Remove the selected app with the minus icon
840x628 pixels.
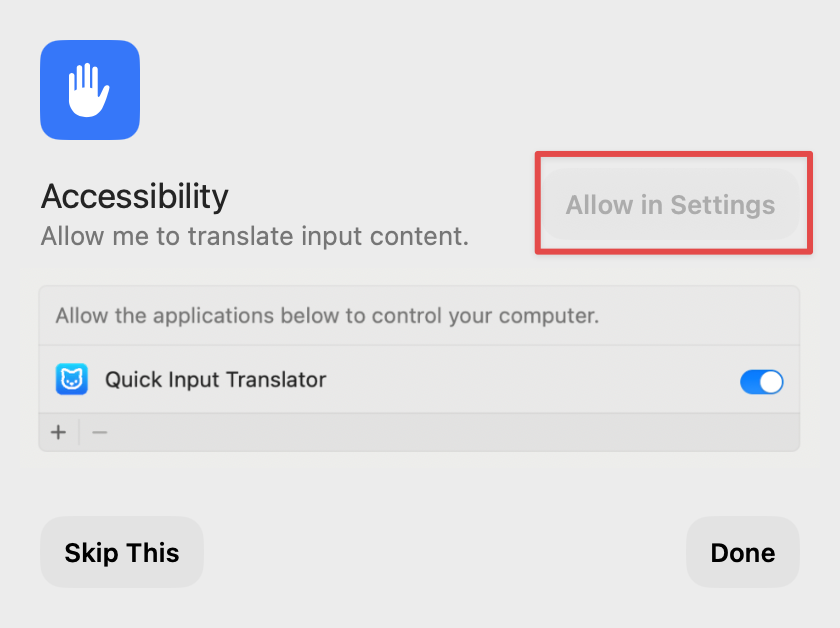tap(100, 432)
